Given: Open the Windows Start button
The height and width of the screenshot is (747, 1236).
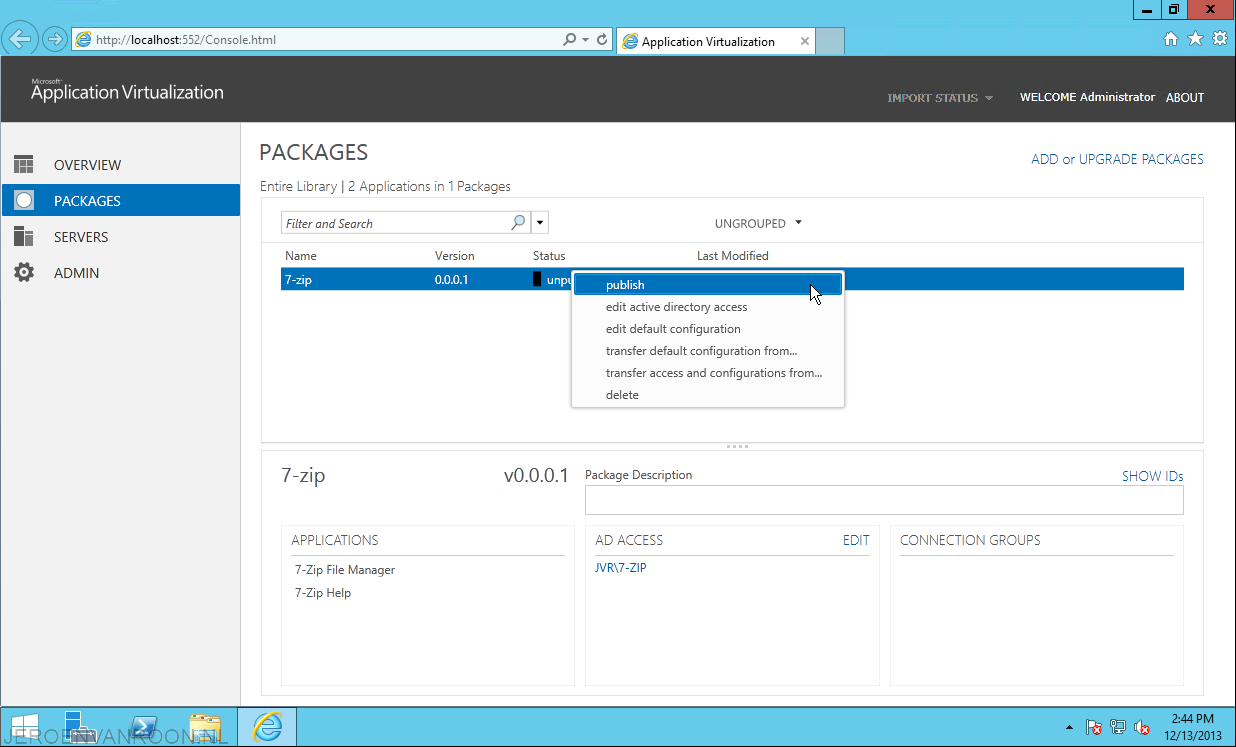Looking at the screenshot, I should pyautogui.click(x=25, y=727).
